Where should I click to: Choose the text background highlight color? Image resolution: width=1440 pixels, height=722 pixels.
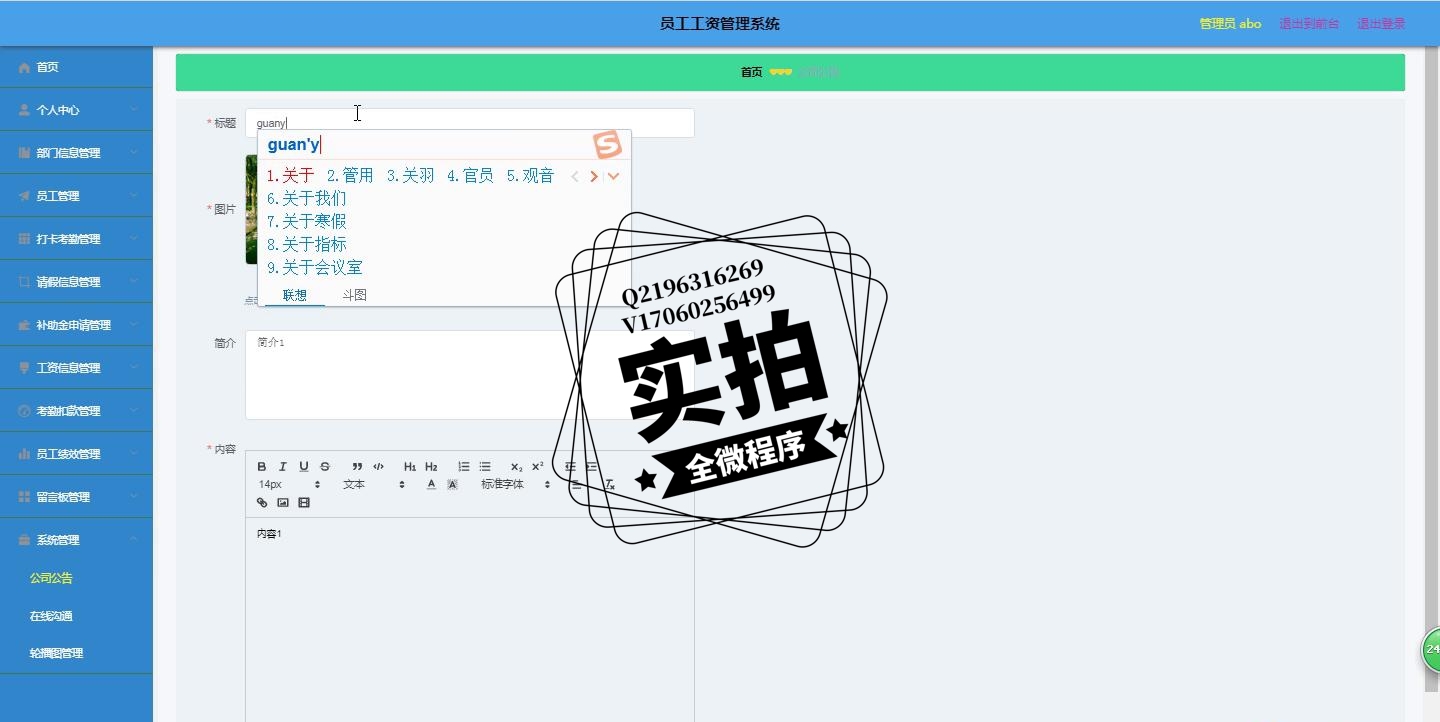[452, 485]
